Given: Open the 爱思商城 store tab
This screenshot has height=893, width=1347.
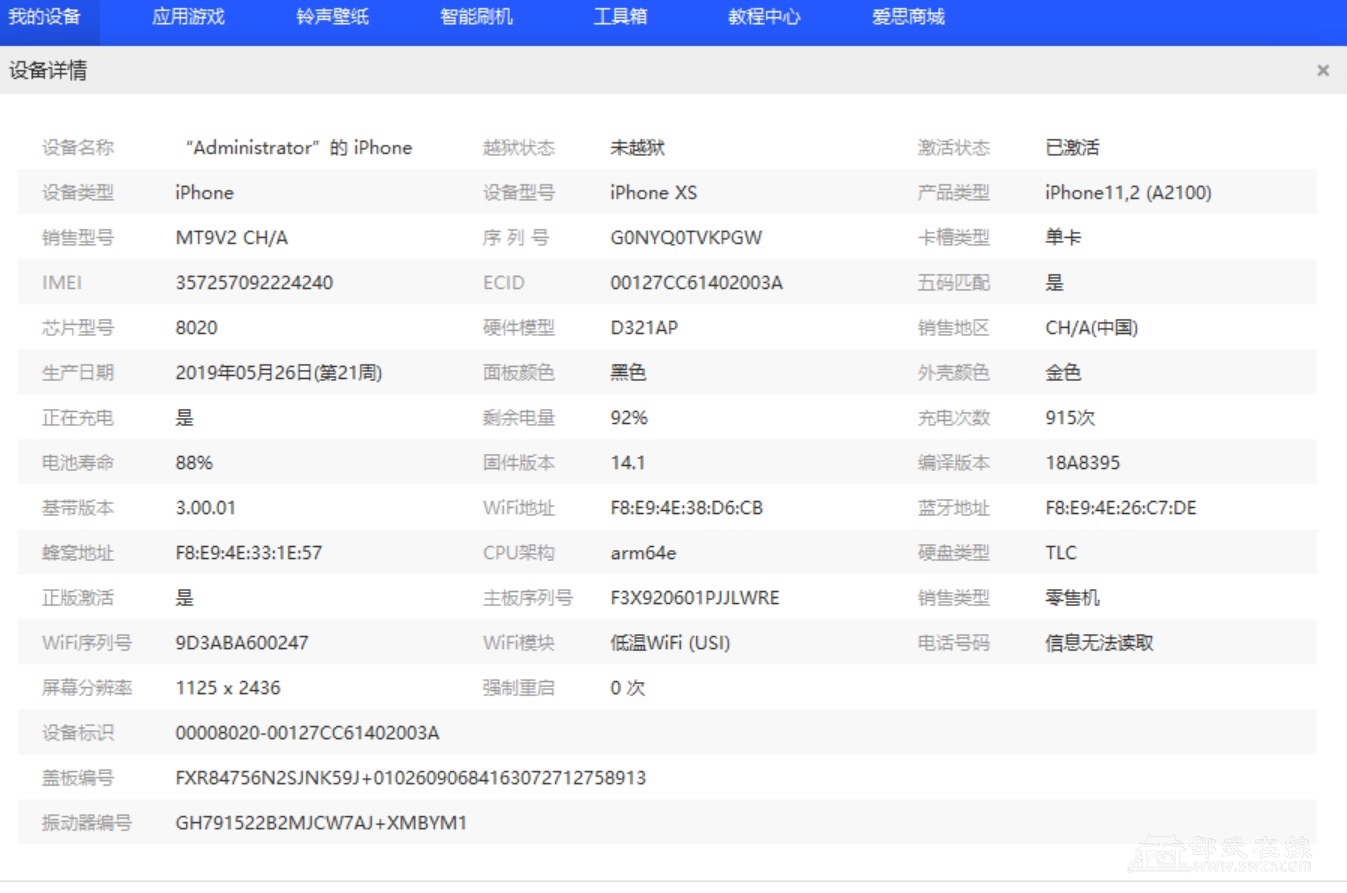Looking at the screenshot, I should click(x=908, y=17).
